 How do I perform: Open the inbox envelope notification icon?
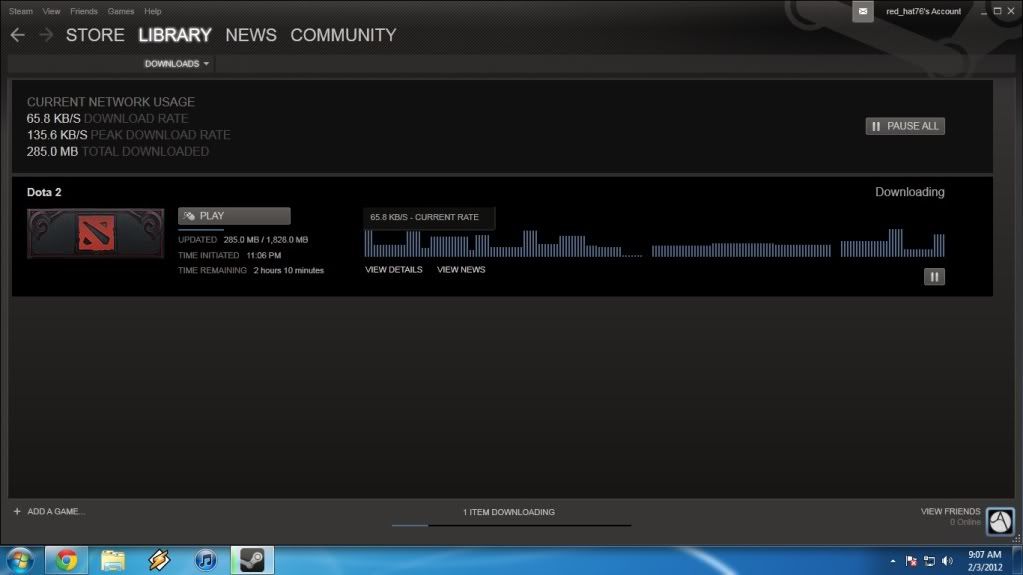tap(863, 11)
